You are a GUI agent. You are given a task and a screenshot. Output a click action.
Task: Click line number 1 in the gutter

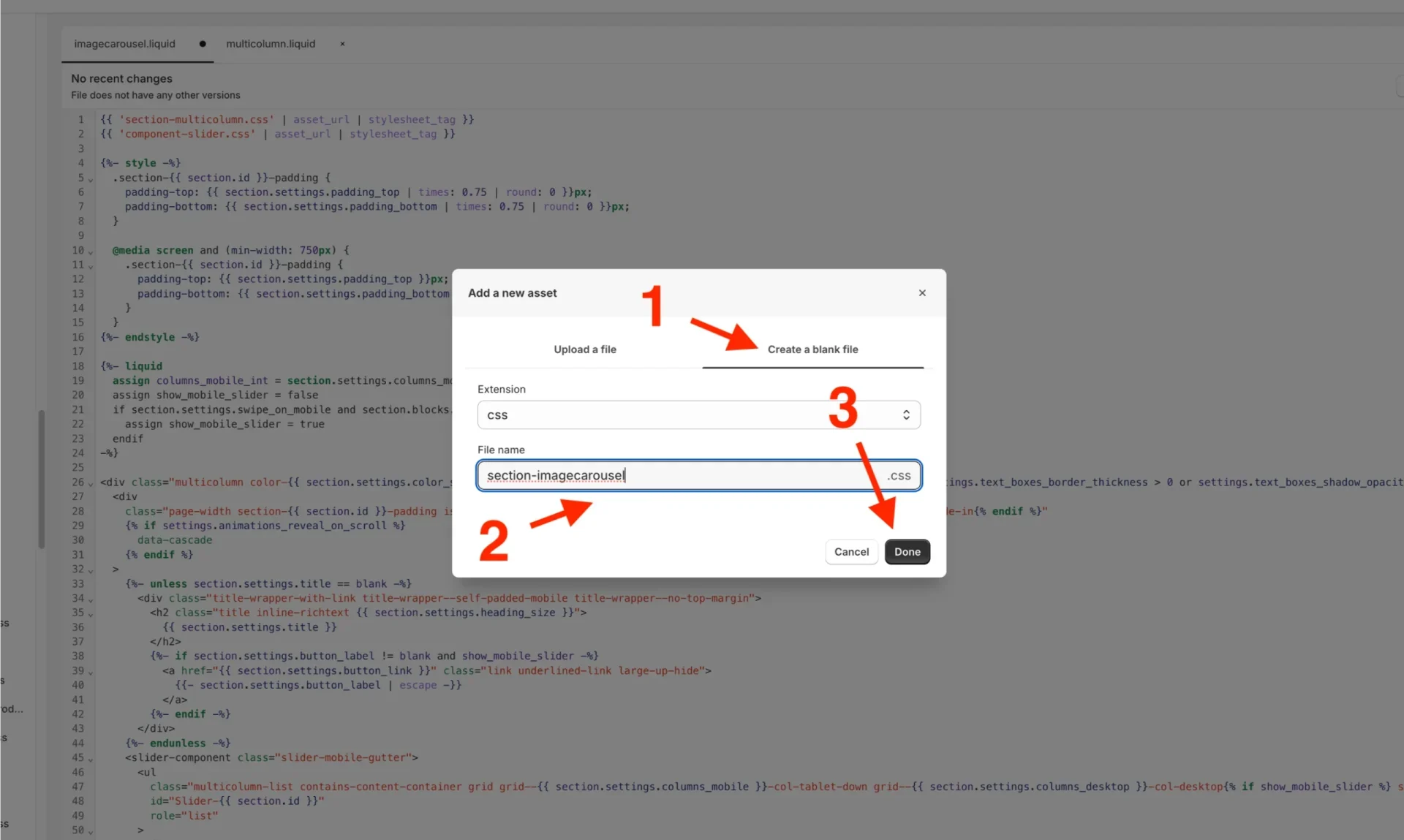[x=80, y=120]
